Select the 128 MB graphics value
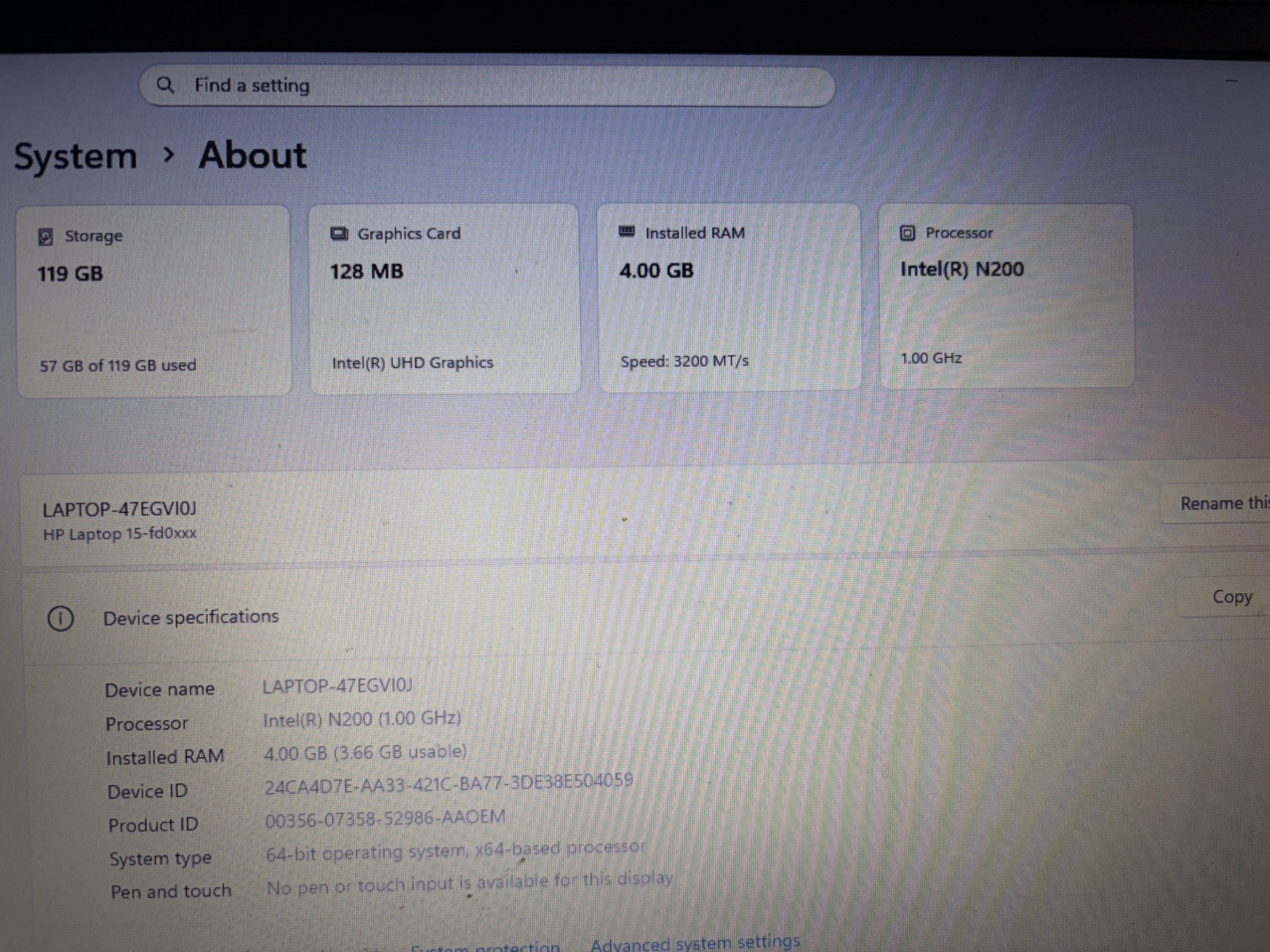Screen dimensions: 1270x952 [366, 272]
